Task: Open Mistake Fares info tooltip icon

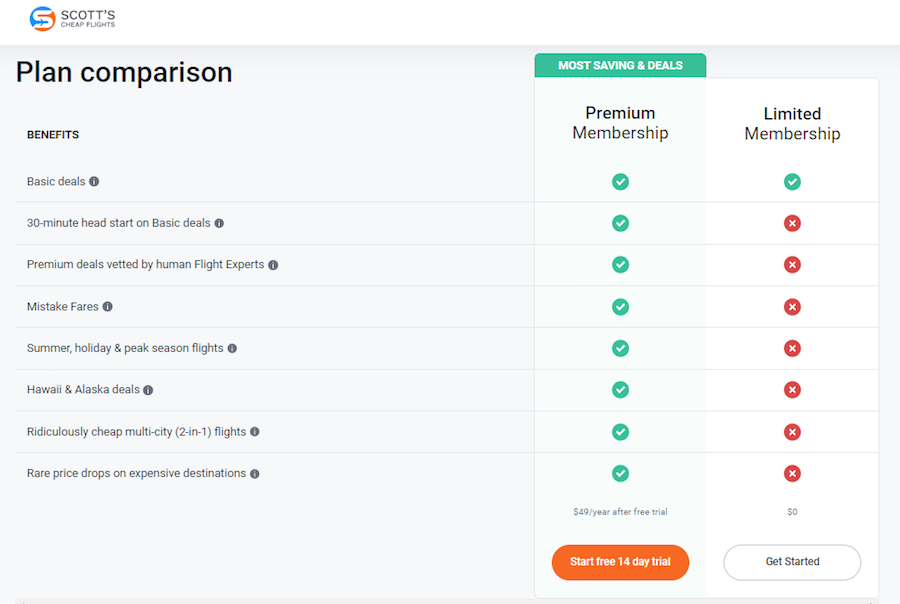Action: click(107, 307)
